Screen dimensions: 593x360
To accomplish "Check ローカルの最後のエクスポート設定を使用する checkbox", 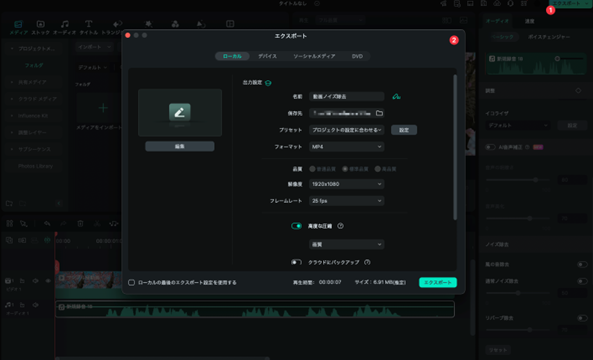I will point(131,282).
